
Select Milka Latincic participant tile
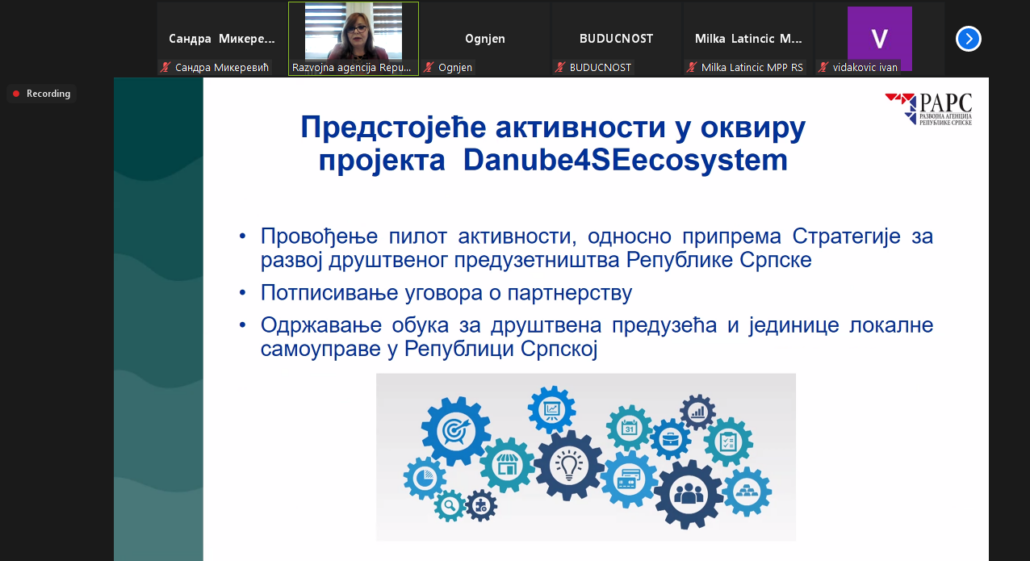[748, 39]
